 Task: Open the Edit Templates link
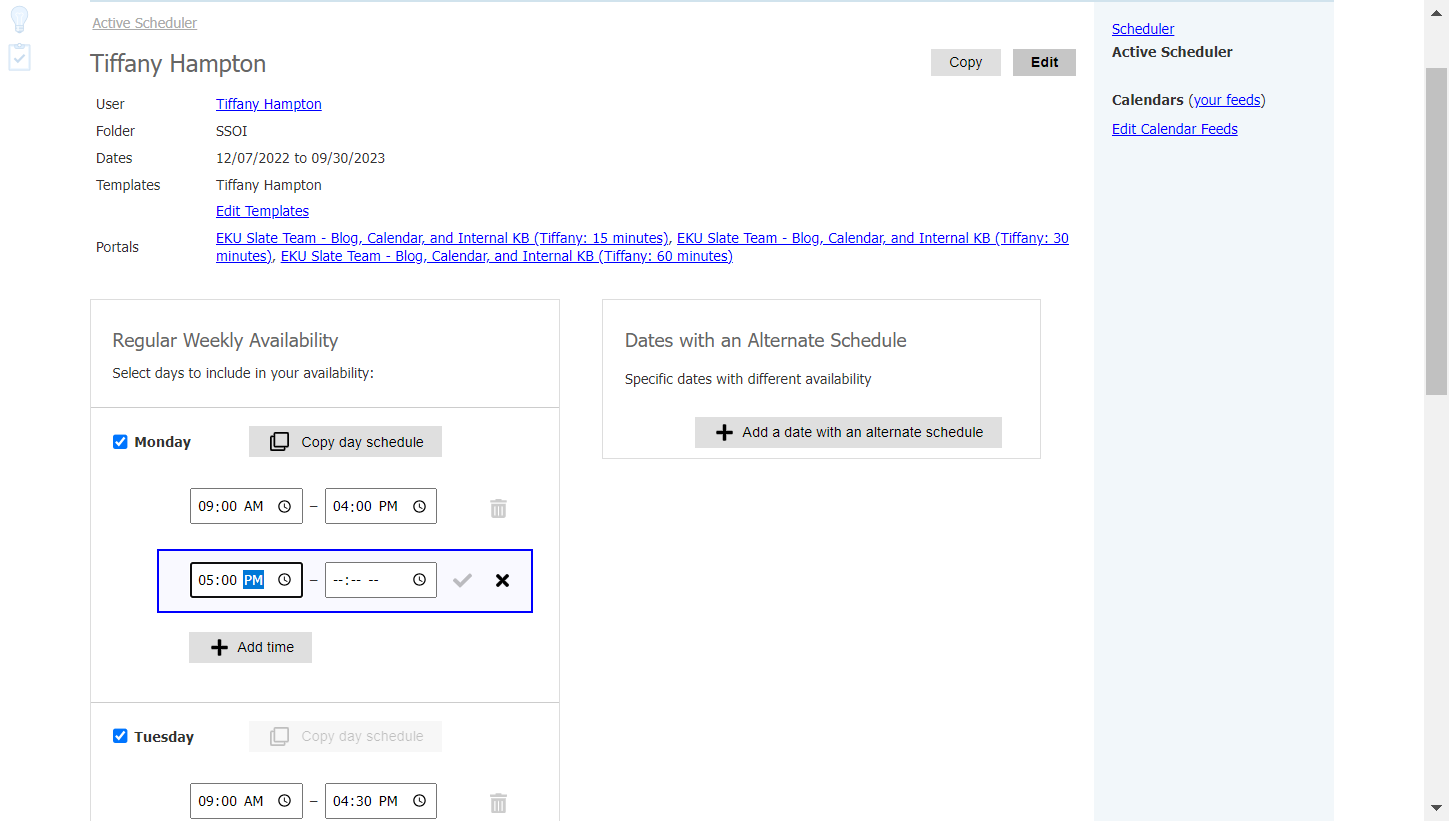262,211
